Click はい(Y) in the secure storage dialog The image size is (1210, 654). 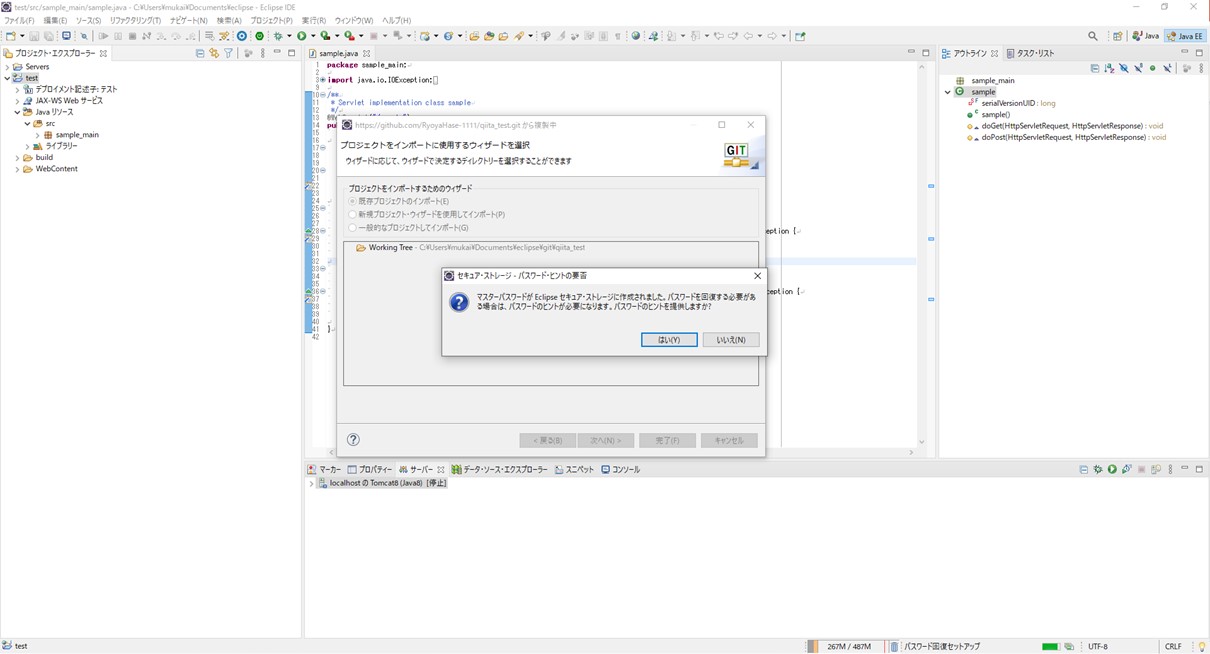[x=668, y=339]
